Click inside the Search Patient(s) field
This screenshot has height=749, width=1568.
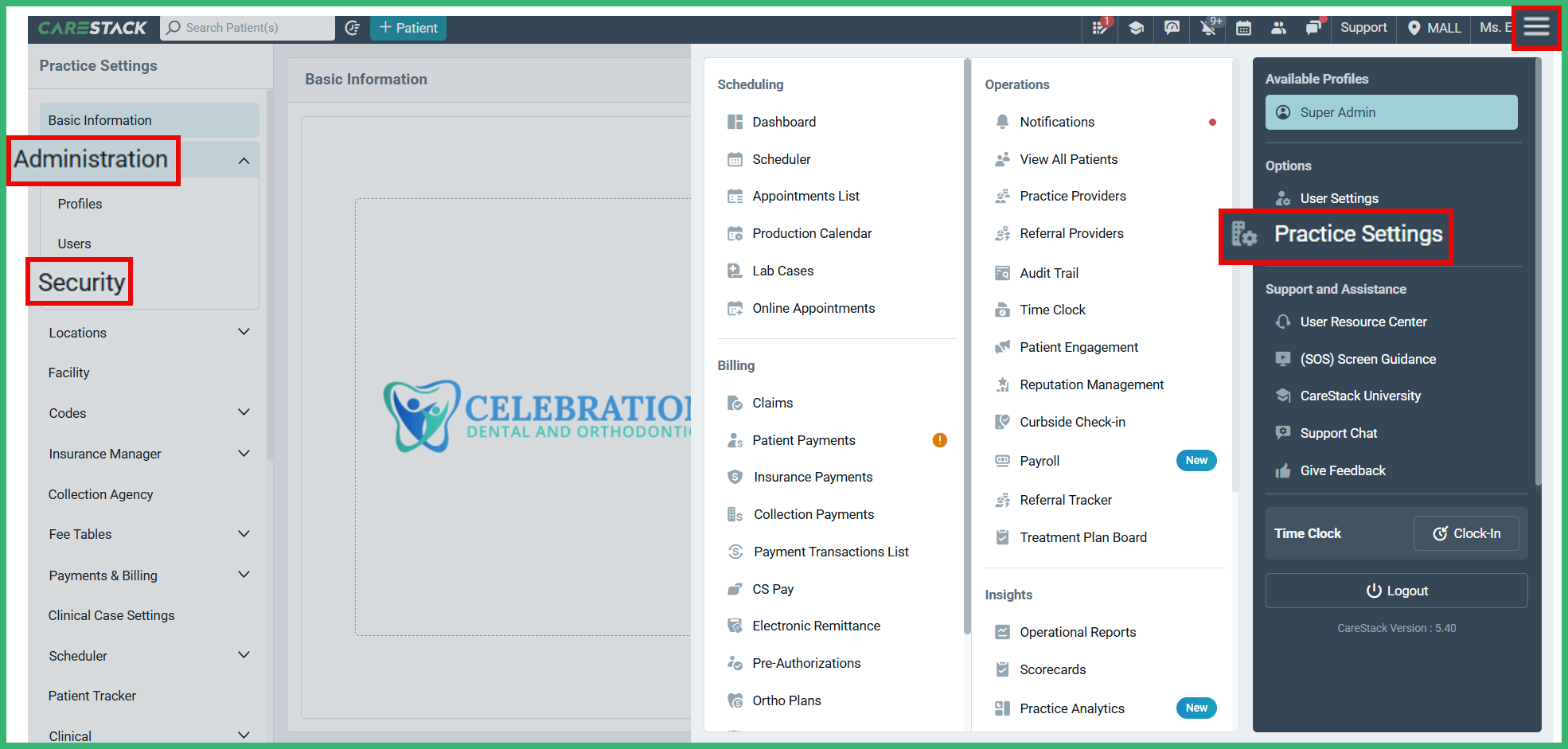pos(247,27)
